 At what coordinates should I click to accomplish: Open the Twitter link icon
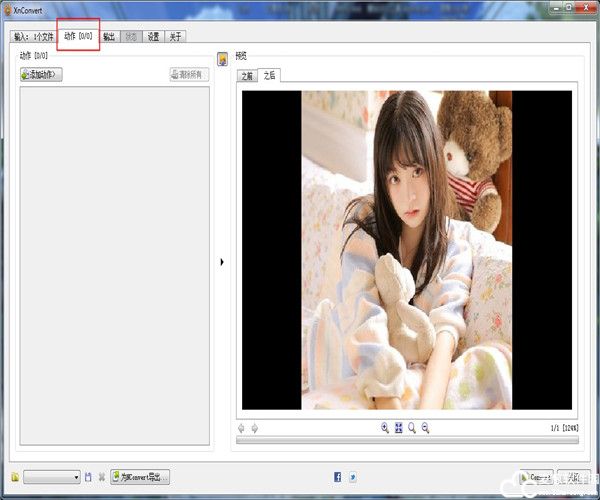click(x=353, y=477)
